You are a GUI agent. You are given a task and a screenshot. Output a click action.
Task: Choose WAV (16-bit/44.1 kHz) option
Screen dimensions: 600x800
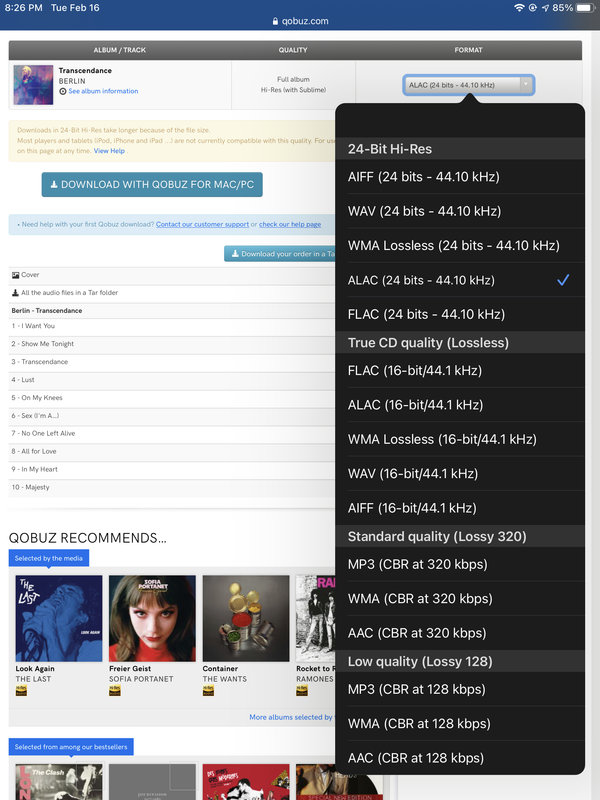pyautogui.click(x=460, y=473)
